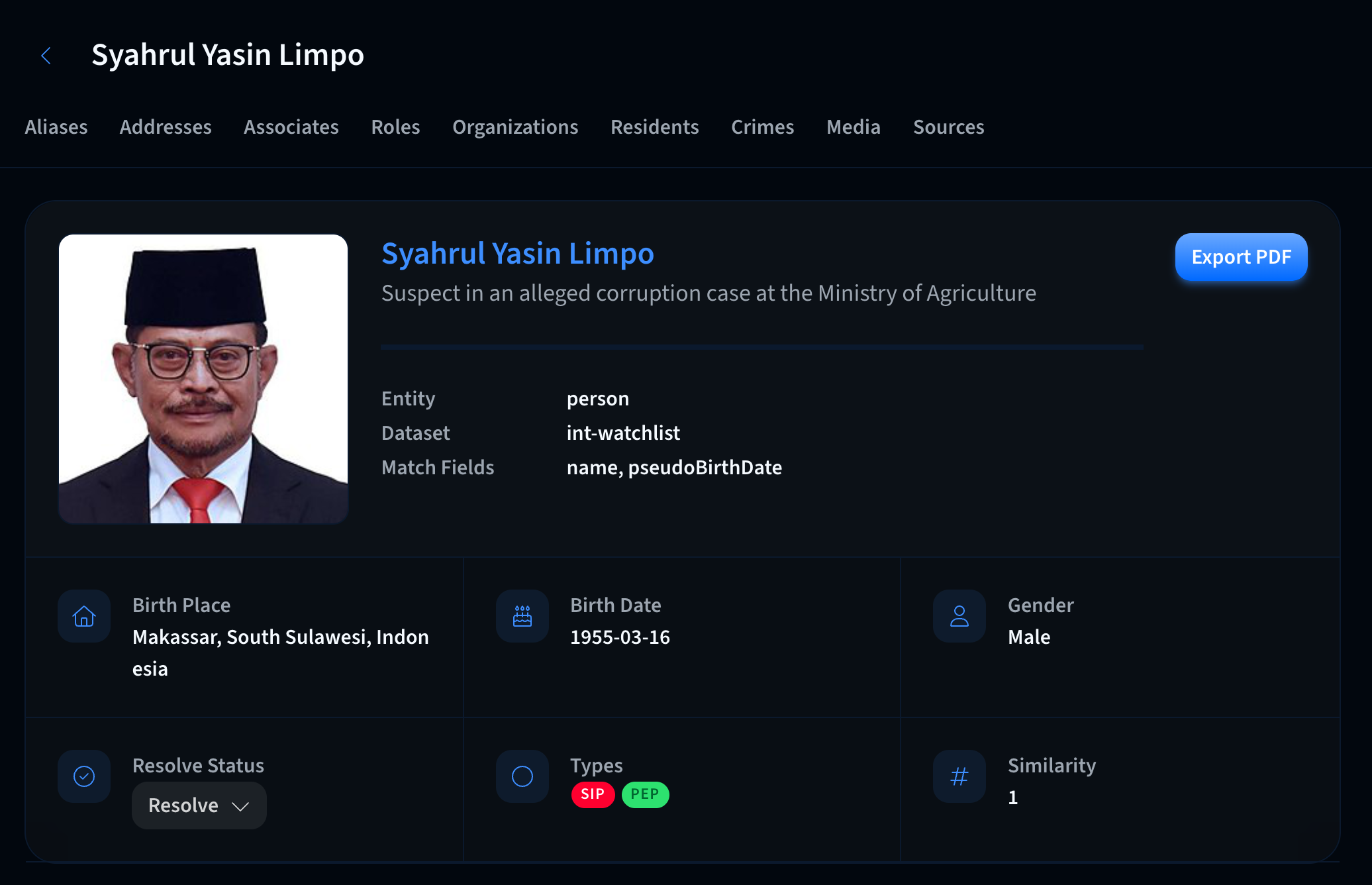Click the red SIP type badge
The image size is (1372, 885).
593,794
